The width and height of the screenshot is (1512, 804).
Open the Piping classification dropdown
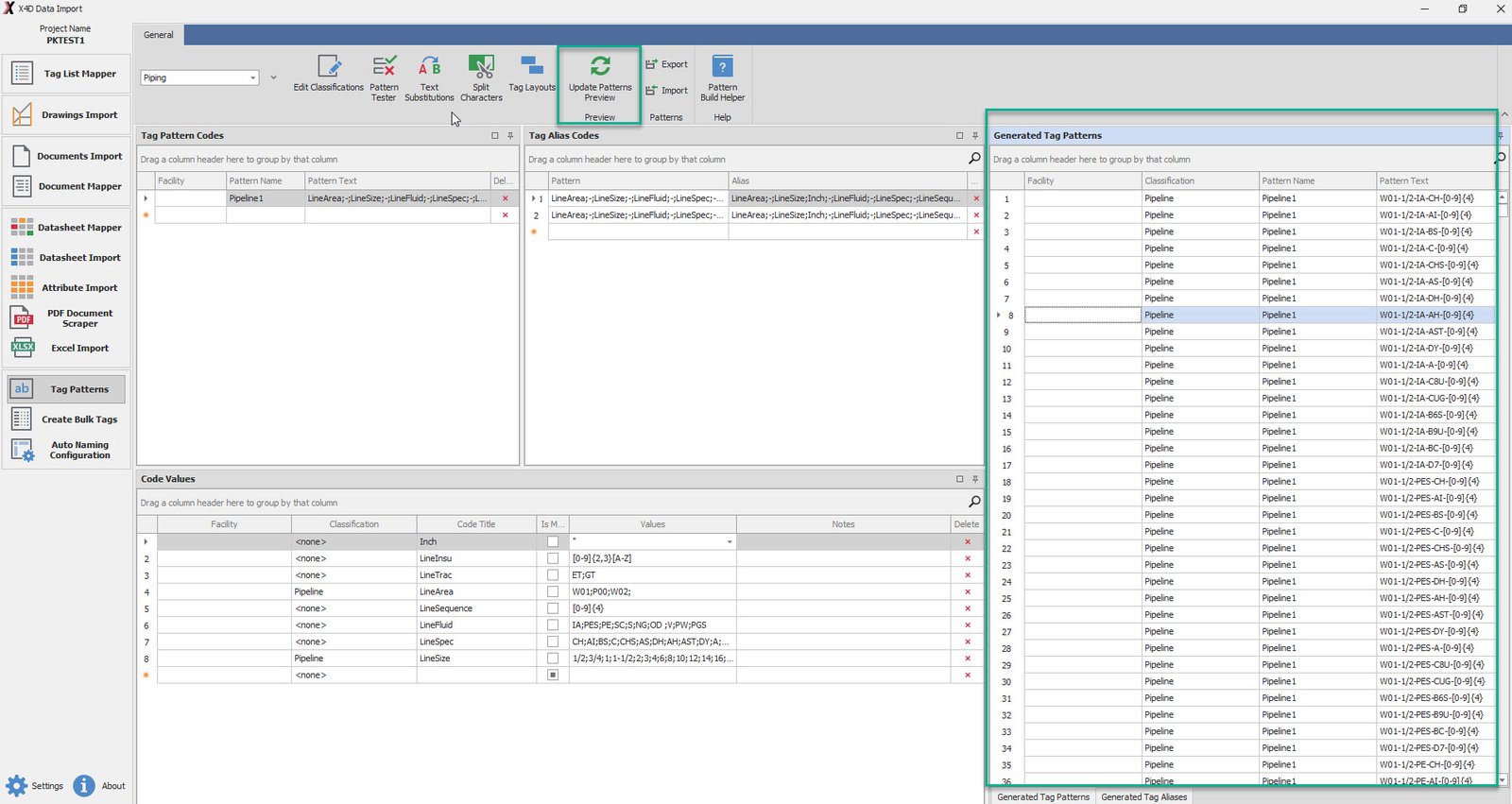coord(253,78)
